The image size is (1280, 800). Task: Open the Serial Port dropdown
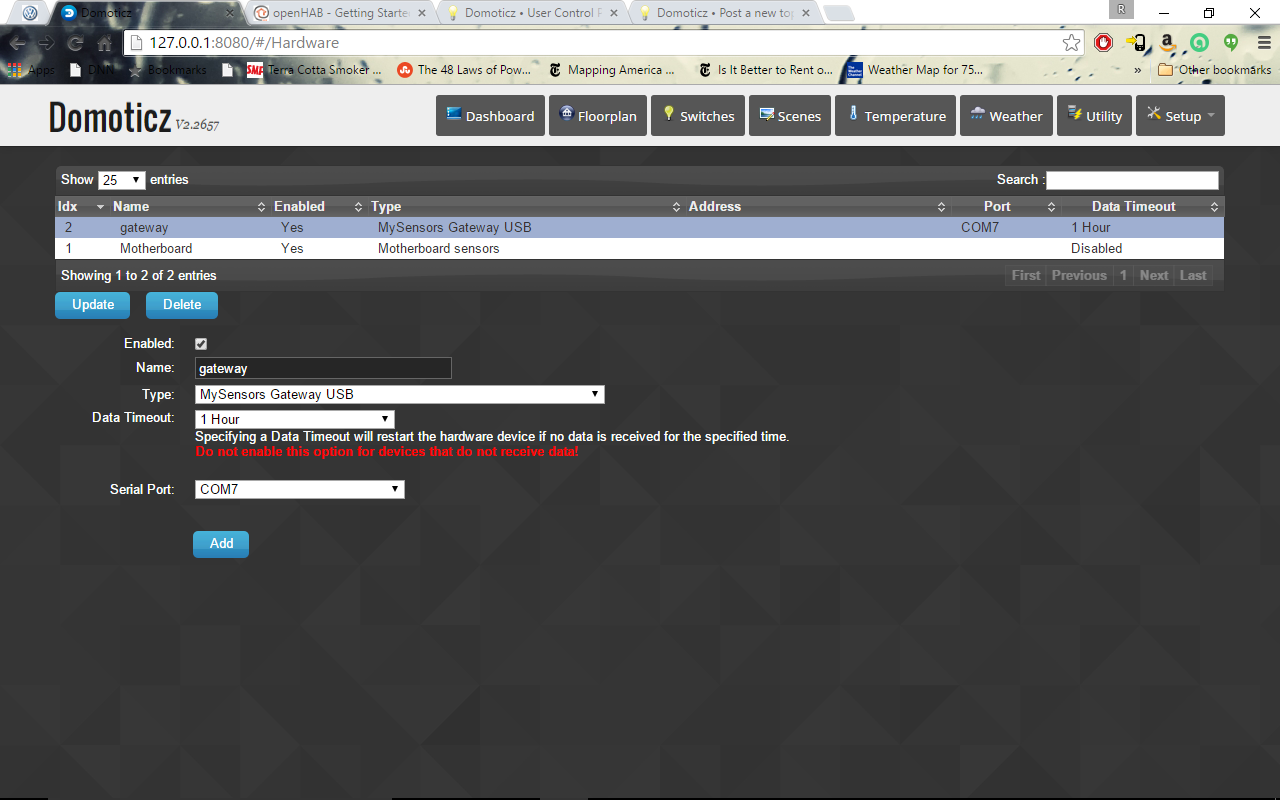coord(300,489)
